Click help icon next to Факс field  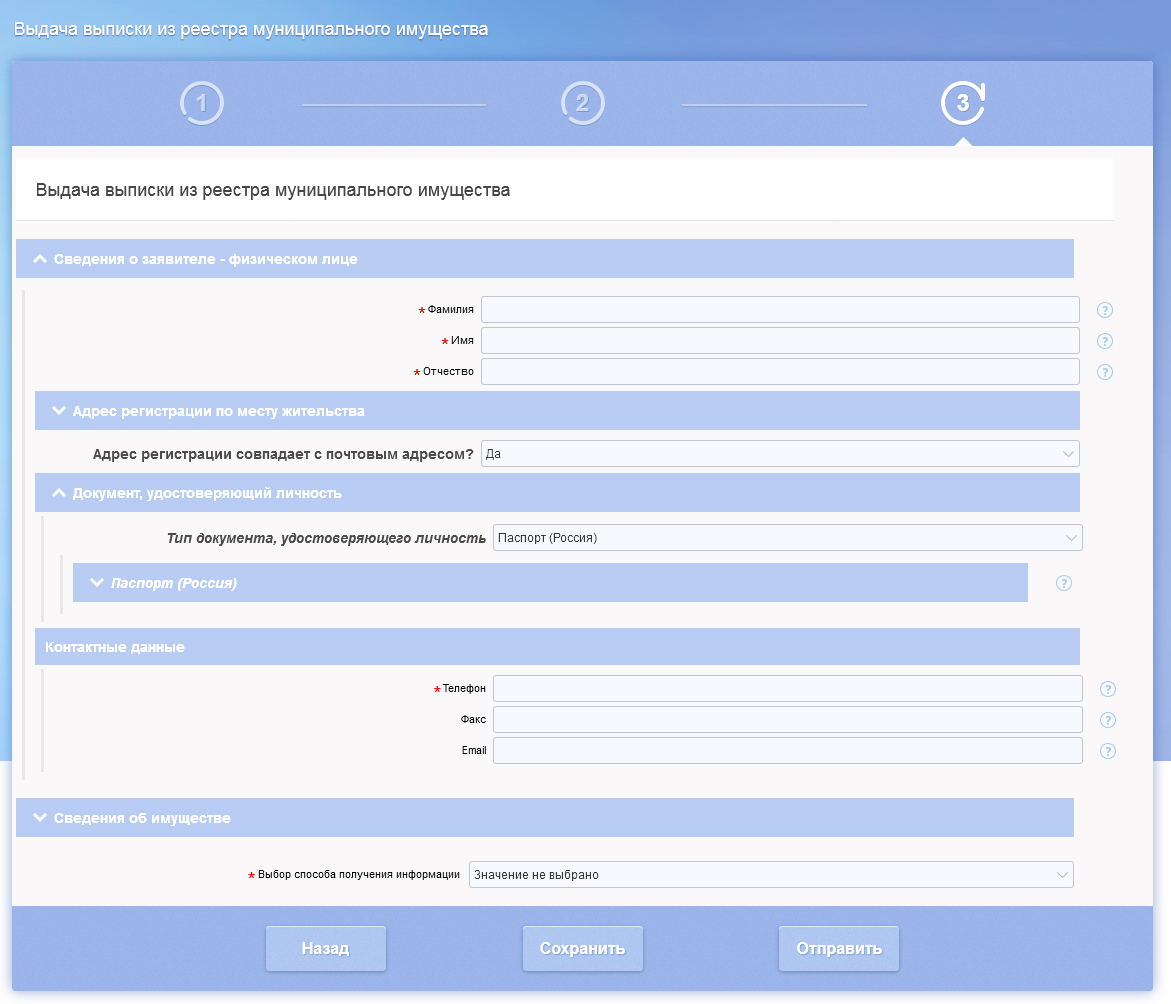(x=1108, y=720)
